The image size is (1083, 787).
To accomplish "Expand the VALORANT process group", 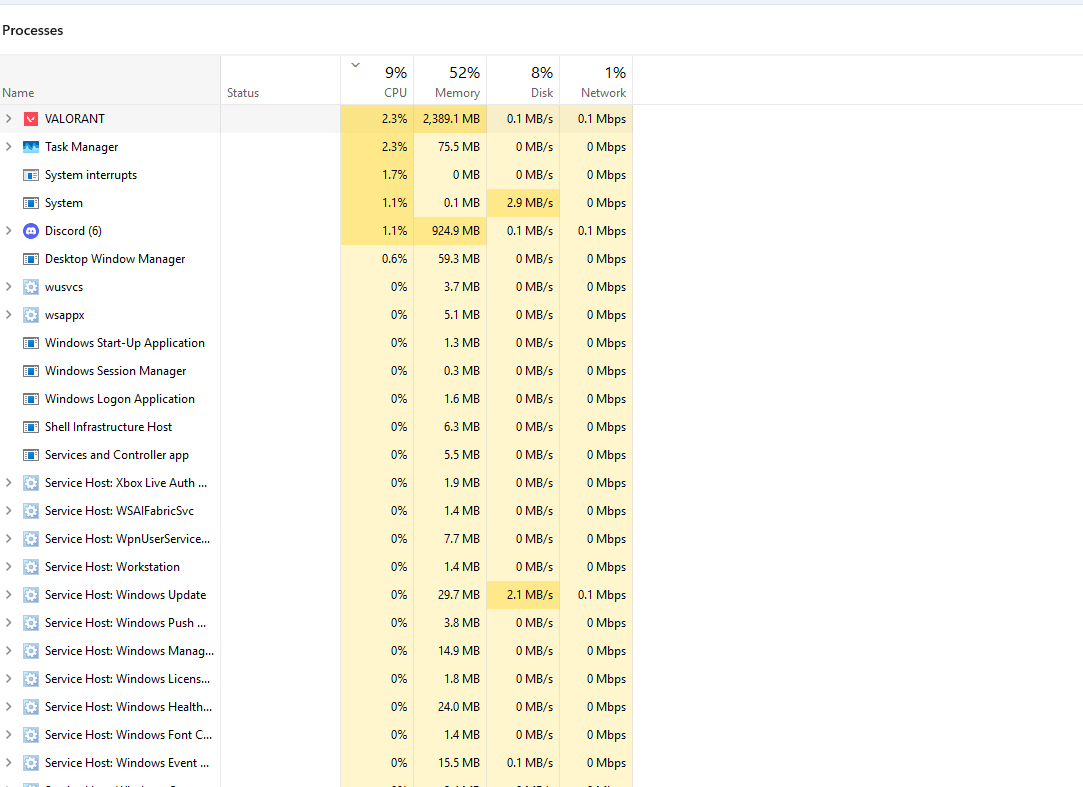I will [8, 119].
